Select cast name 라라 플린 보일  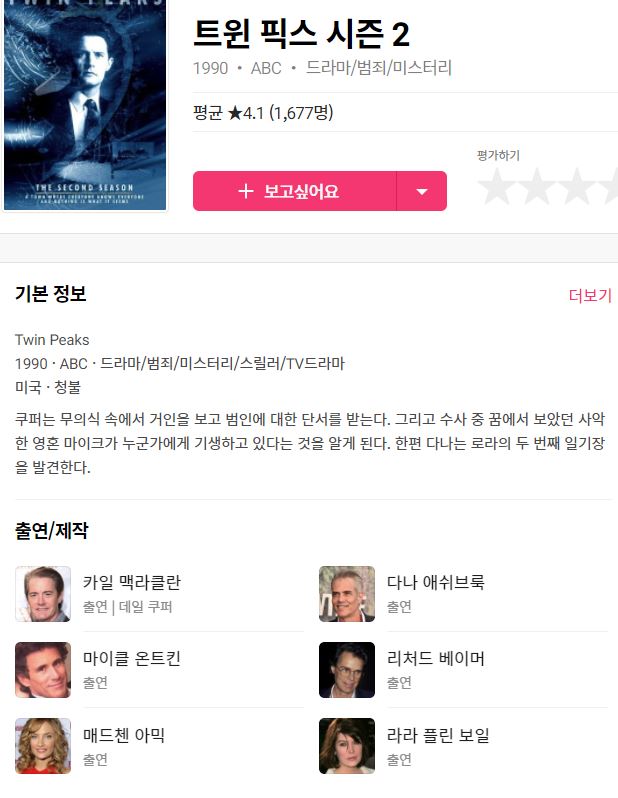tap(438, 735)
